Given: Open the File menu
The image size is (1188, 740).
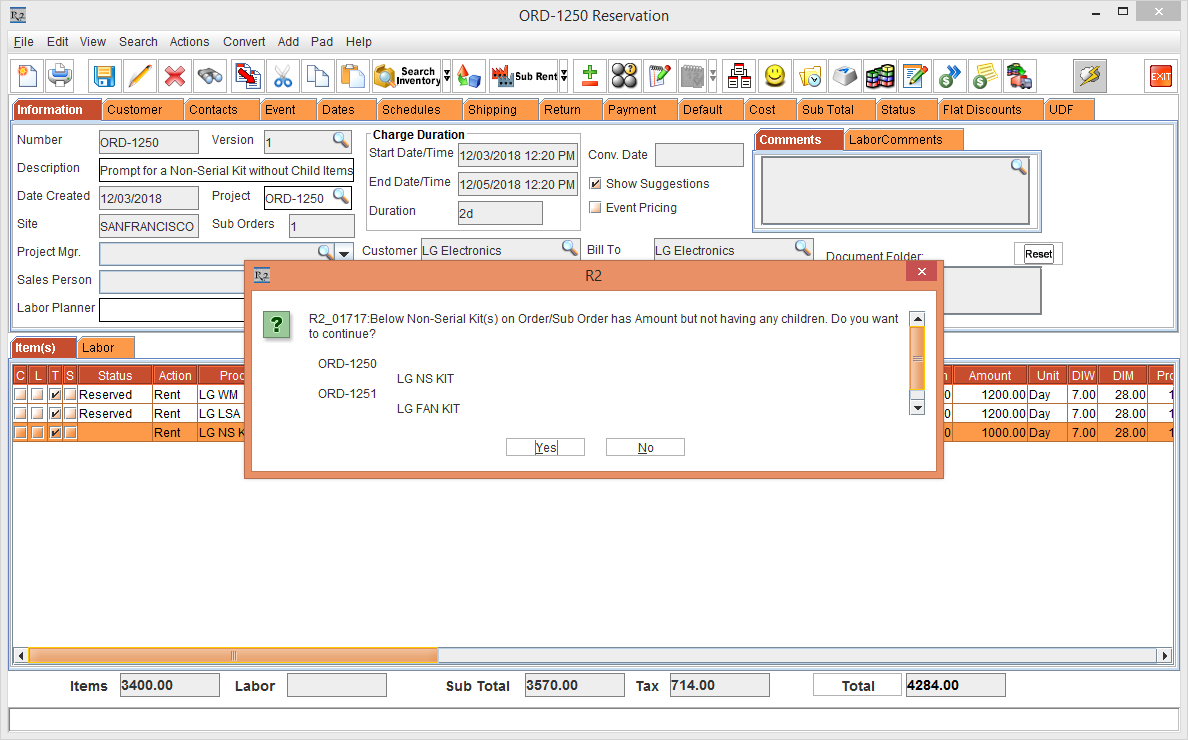Looking at the screenshot, I should click(x=23, y=42).
